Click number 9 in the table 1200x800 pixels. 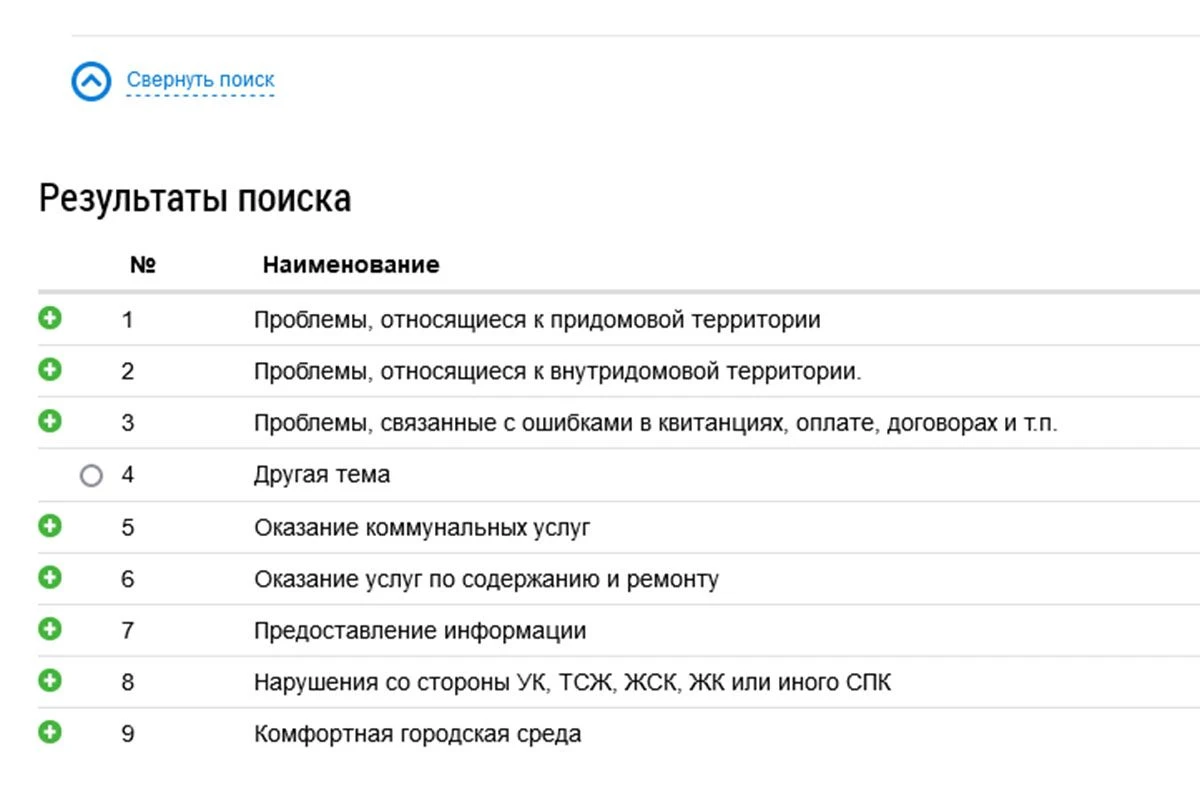128,734
